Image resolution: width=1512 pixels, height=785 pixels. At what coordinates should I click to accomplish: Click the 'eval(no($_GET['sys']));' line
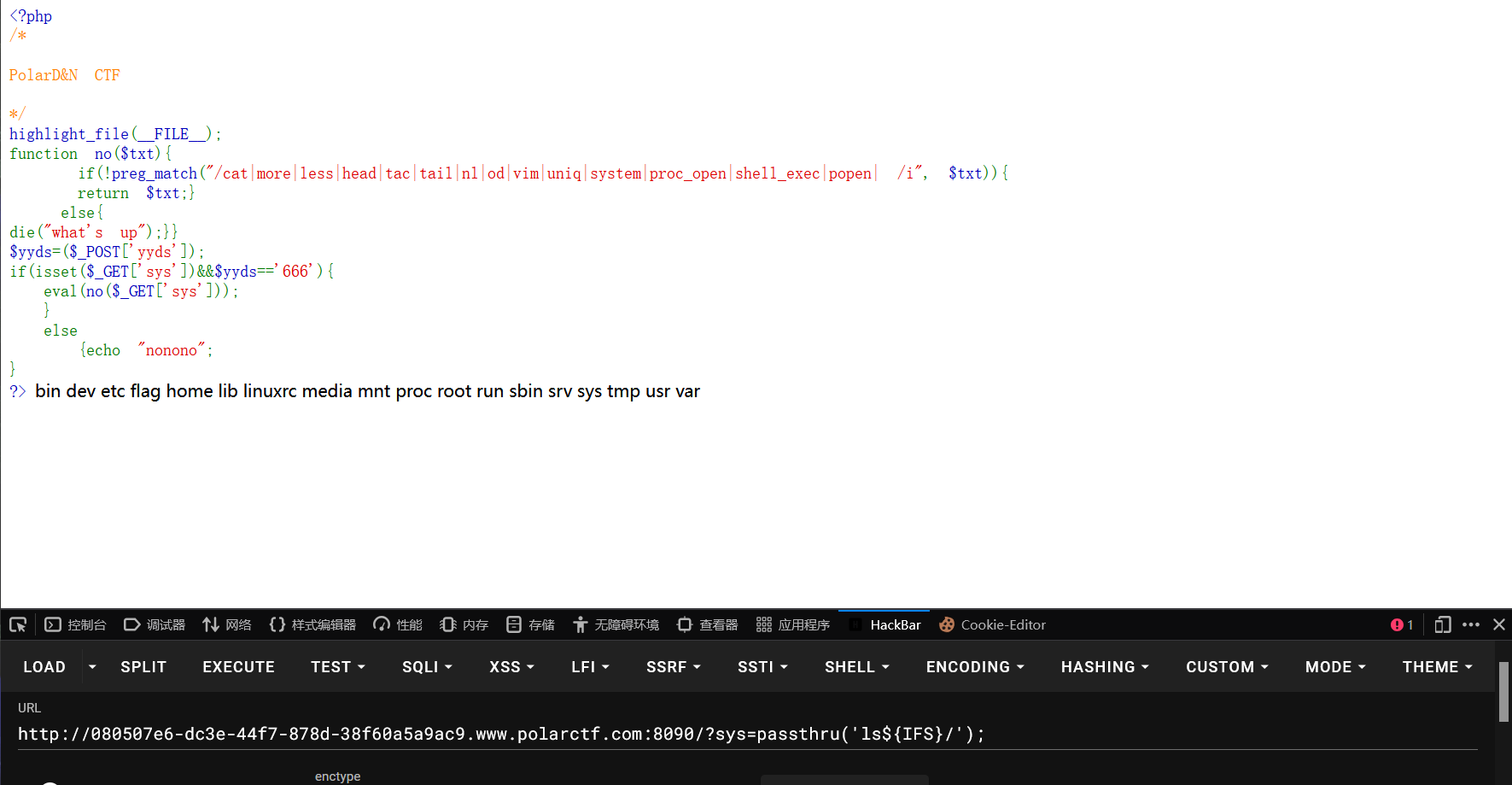pos(141,291)
